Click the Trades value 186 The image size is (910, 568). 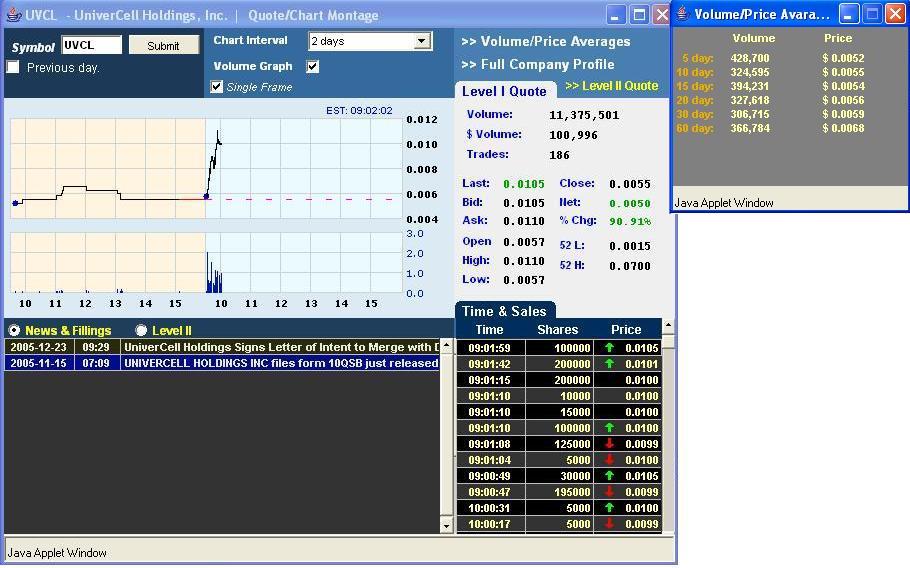[559, 155]
